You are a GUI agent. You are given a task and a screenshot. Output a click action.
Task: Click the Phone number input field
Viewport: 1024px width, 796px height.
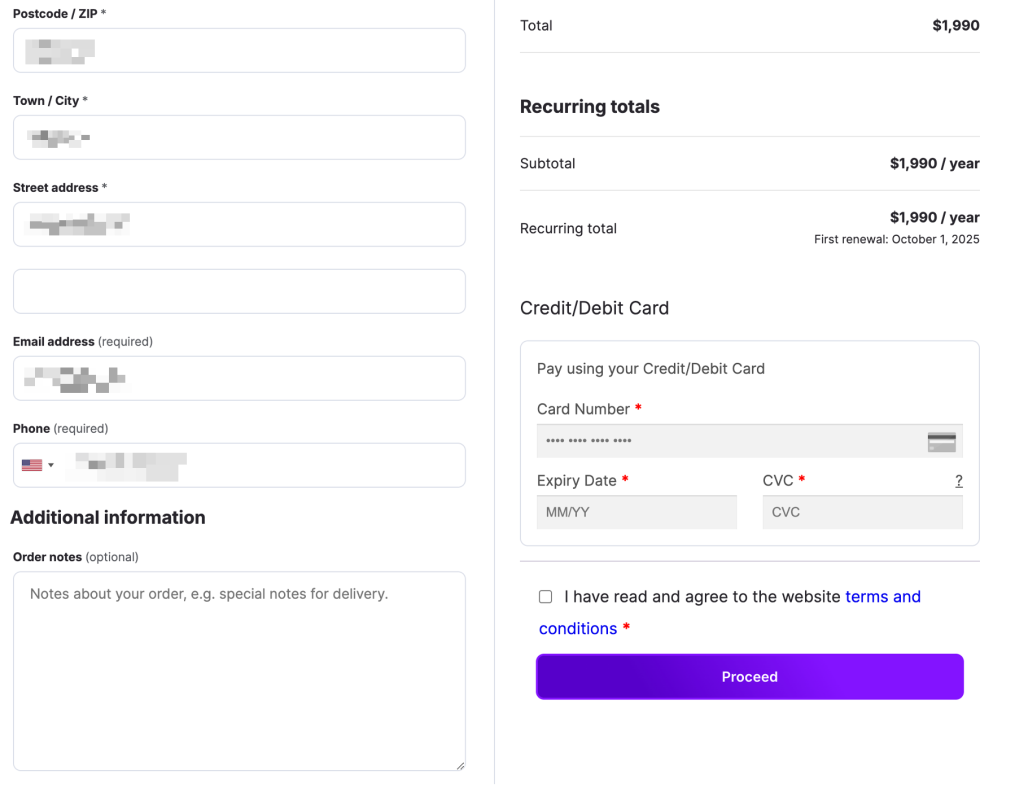(260, 465)
